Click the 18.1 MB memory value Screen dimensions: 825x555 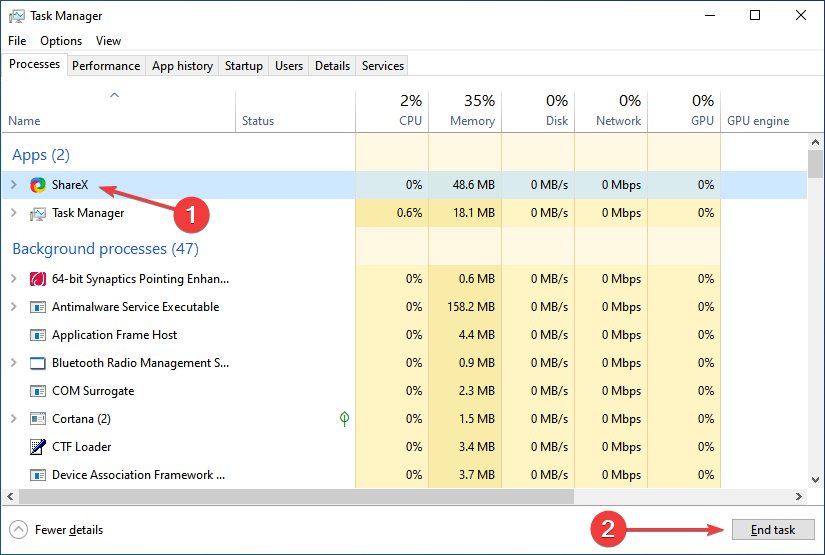[474, 213]
